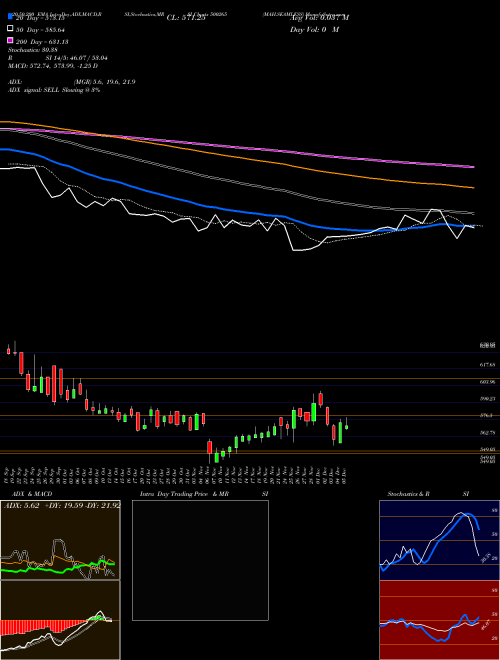Screen dimensions: 500x660
Task: Click the blue 20 Day legend swatch
Action: click(x=10, y=17)
